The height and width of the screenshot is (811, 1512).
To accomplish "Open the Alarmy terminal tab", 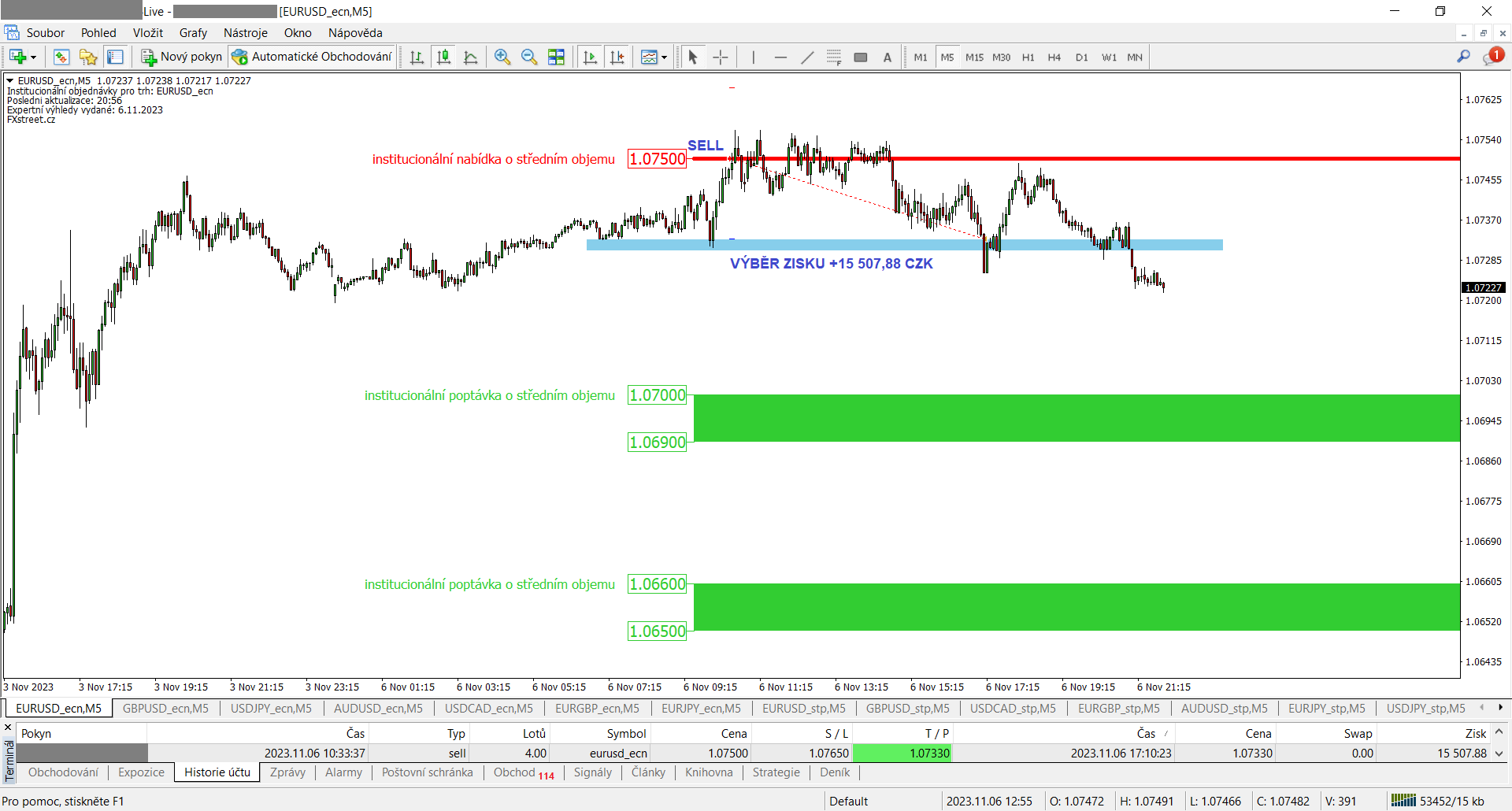I will pyautogui.click(x=343, y=772).
